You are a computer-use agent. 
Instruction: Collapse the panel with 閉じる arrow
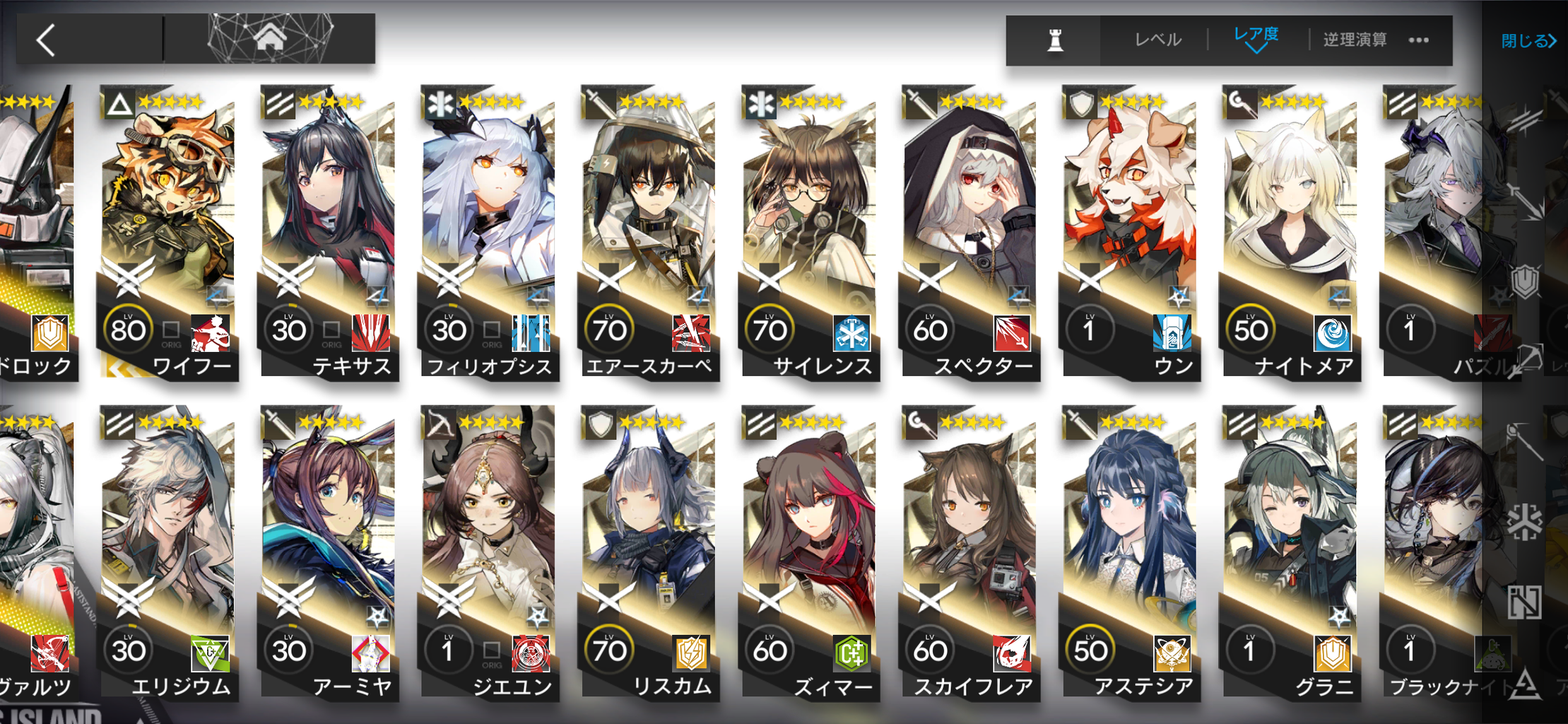[x=1528, y=41]
